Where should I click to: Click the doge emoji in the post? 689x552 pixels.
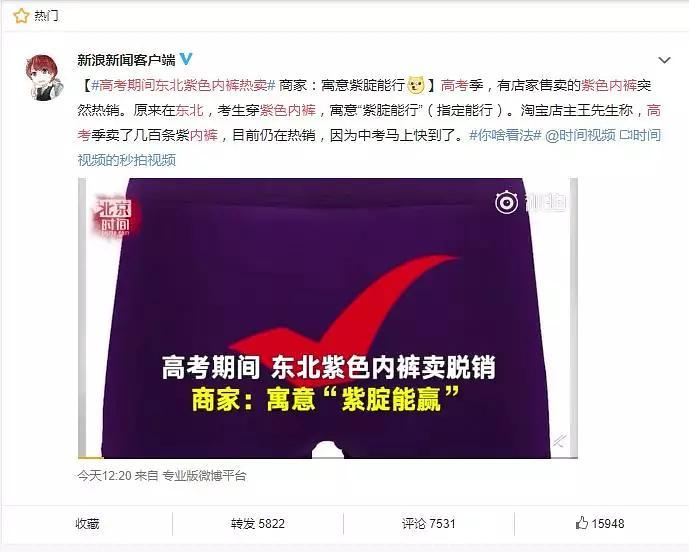coord(416,84)
